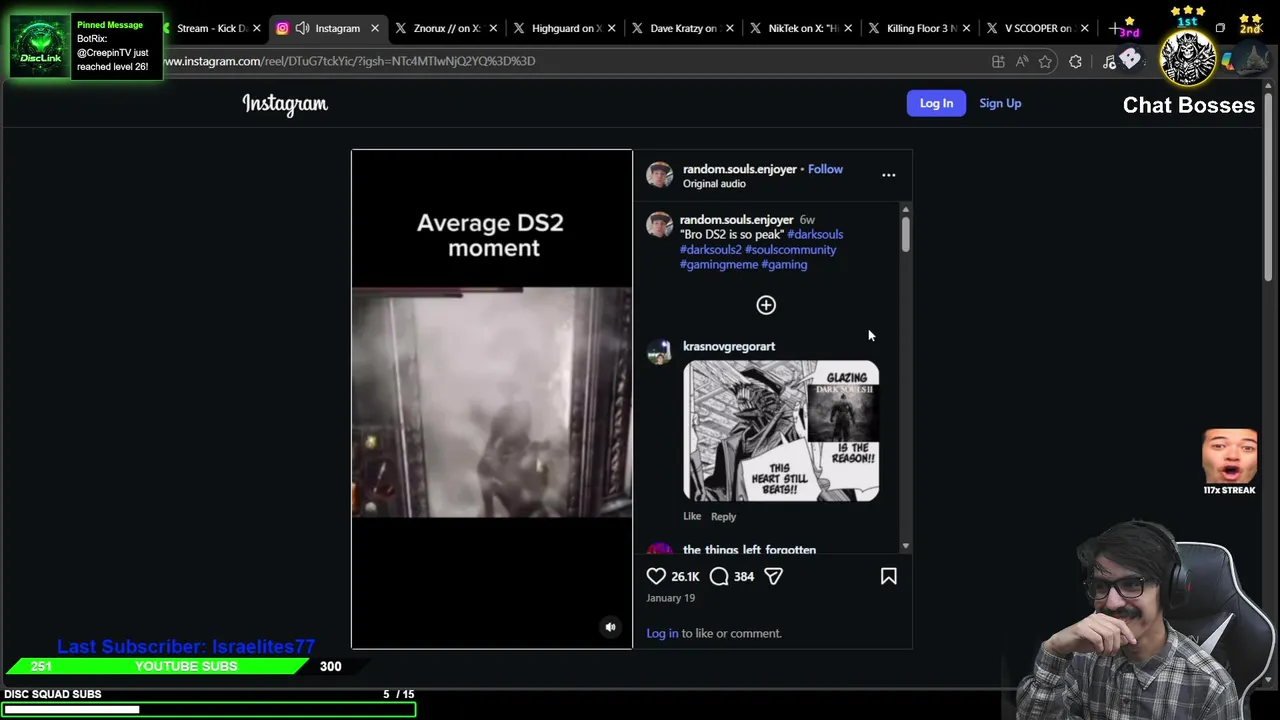Open krasnovgregorart's profile name
The width and height of the screenshot is (1280, 720).
[729, 346]
